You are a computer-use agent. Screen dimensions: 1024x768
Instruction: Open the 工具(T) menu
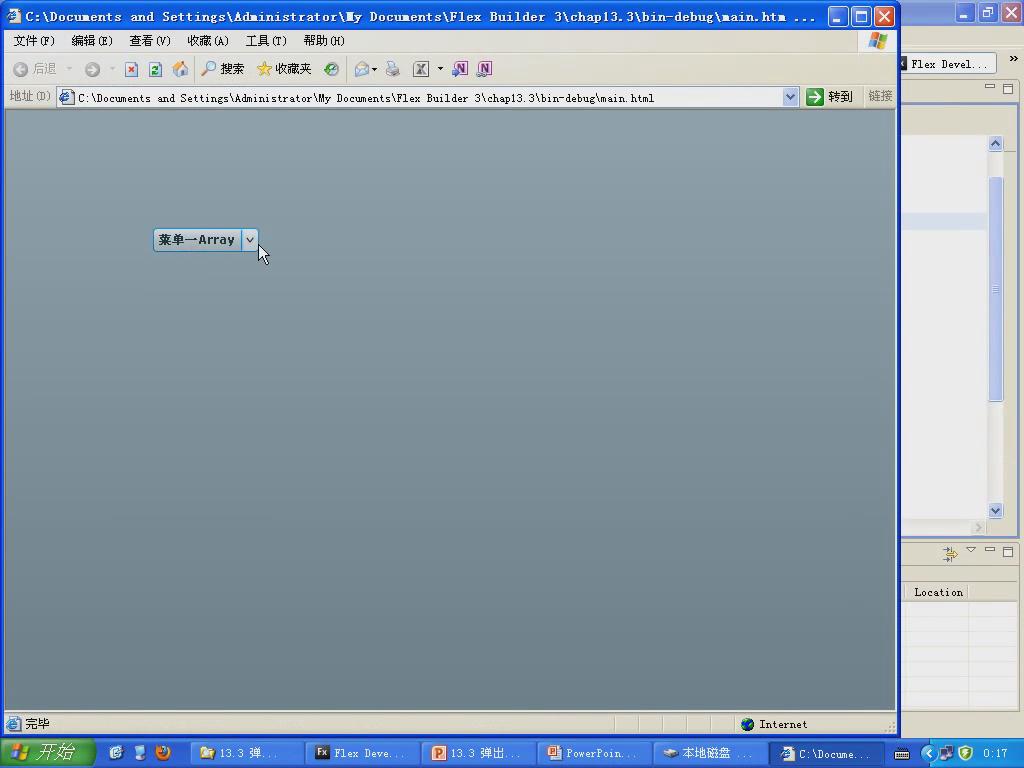click(266, 40)
